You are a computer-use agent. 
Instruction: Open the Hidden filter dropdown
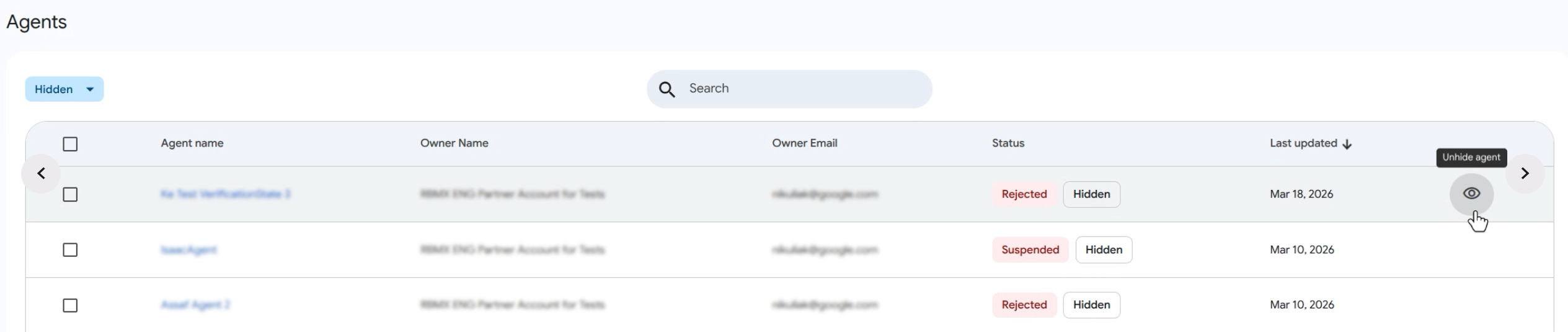click(x=64, y=89)
